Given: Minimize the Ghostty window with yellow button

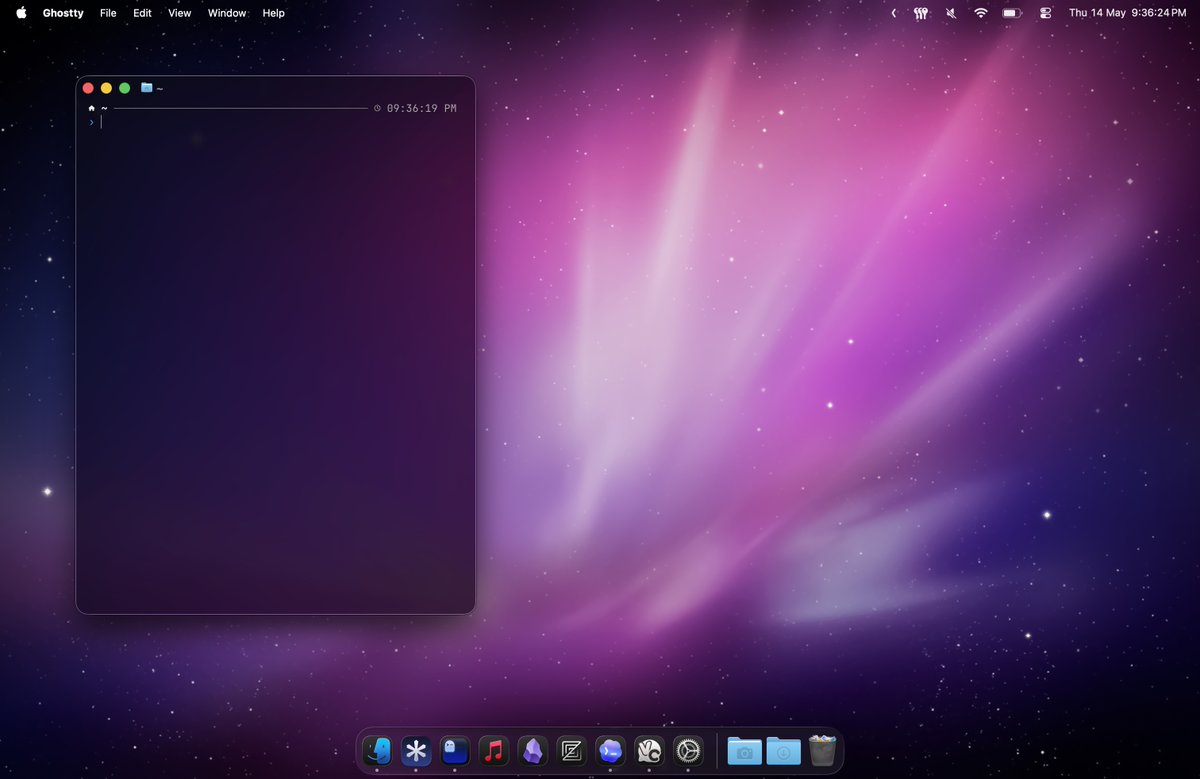Looking at the screenshot, I should 106,88.
